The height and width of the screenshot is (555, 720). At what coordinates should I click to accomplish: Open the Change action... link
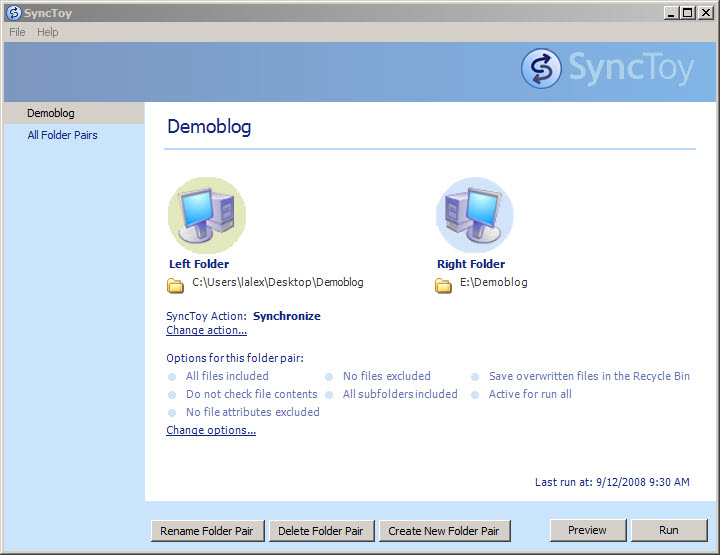[x=207, y=330]
